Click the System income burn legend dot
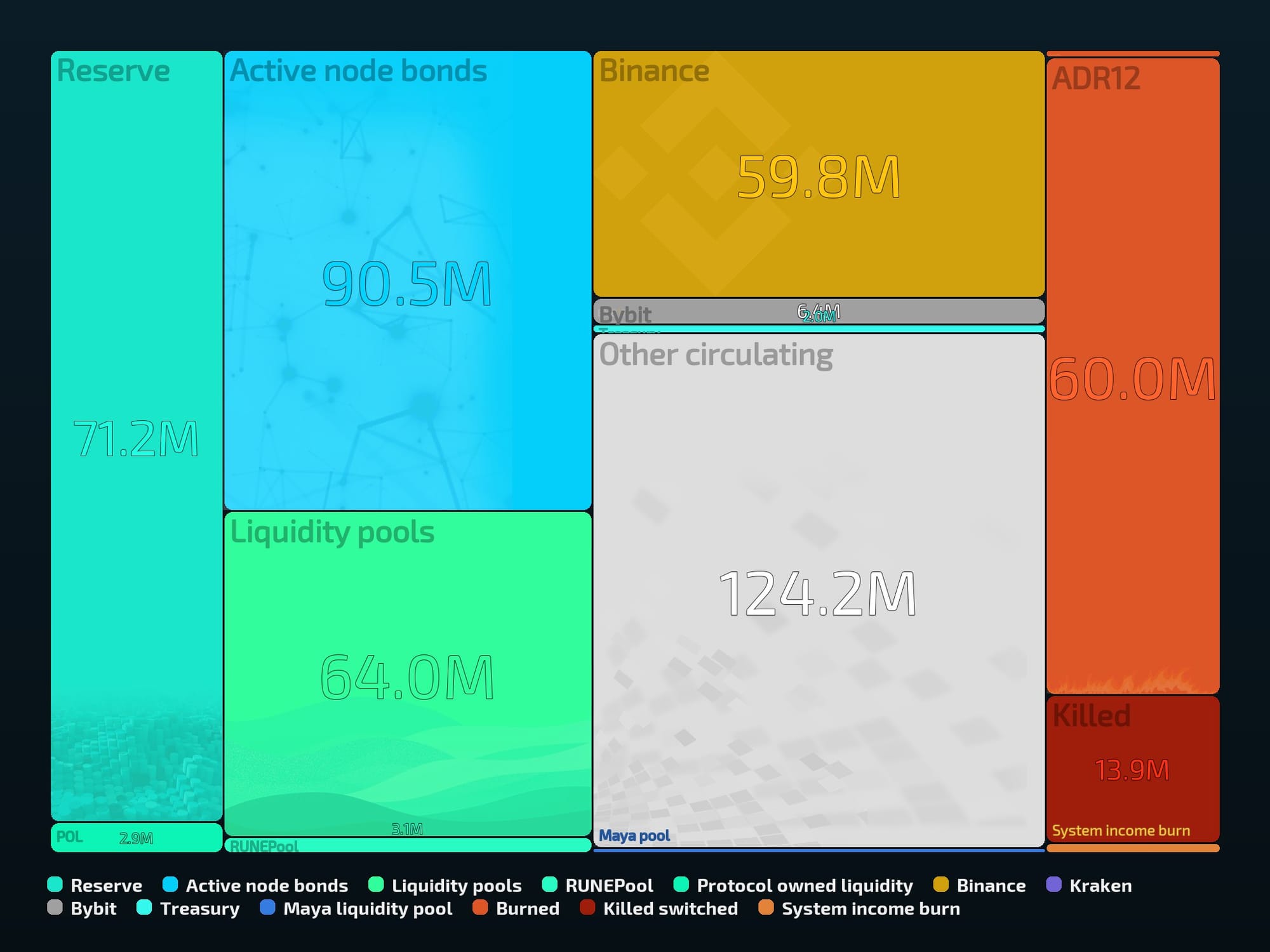Viewport: 1270px width, 952px height. (x=766, y=907)
